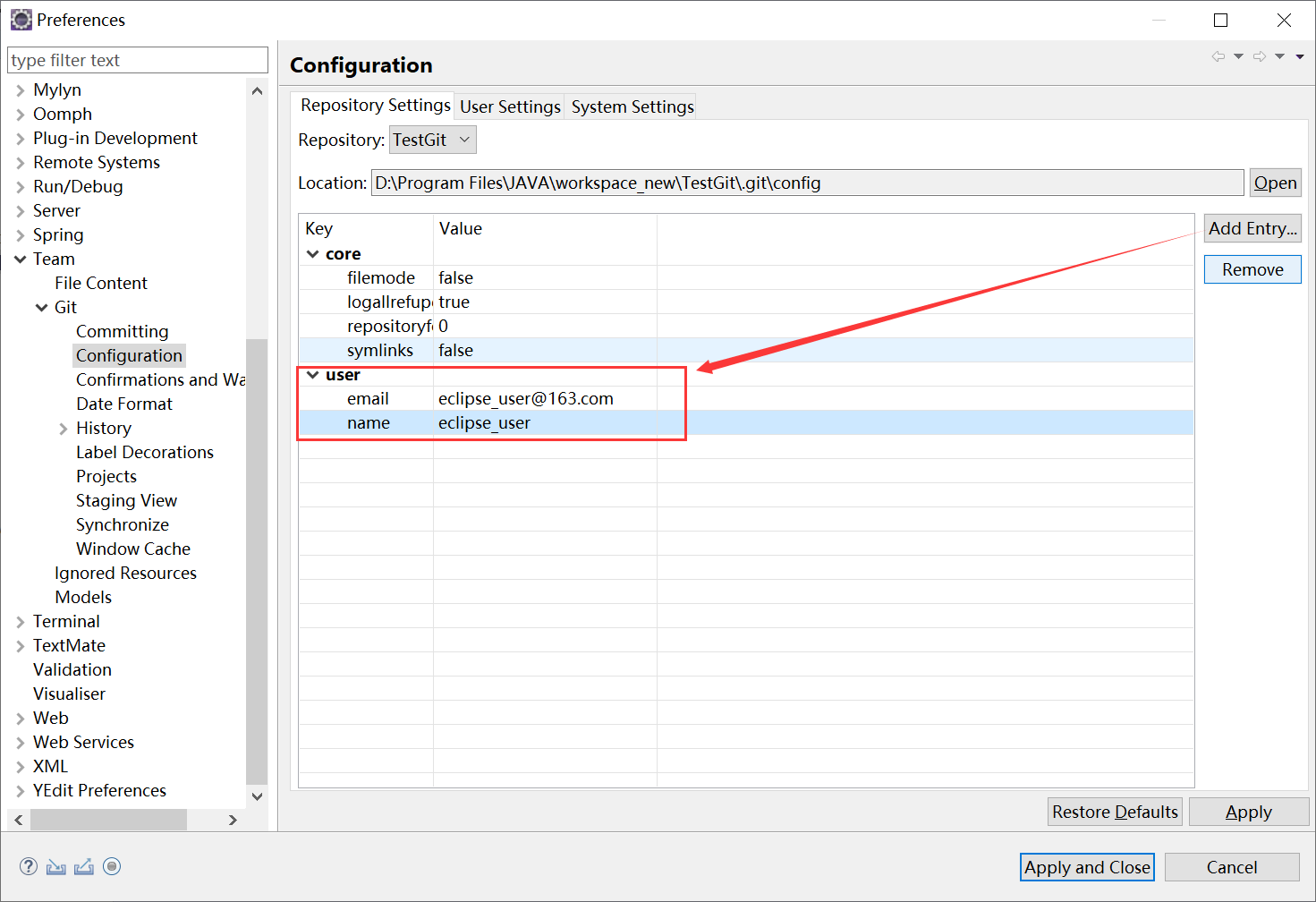Viewport: 1316px width, 902px height.
Task: Expand the XML tree node
Action: pyautogui.click(x=21, y=766)
